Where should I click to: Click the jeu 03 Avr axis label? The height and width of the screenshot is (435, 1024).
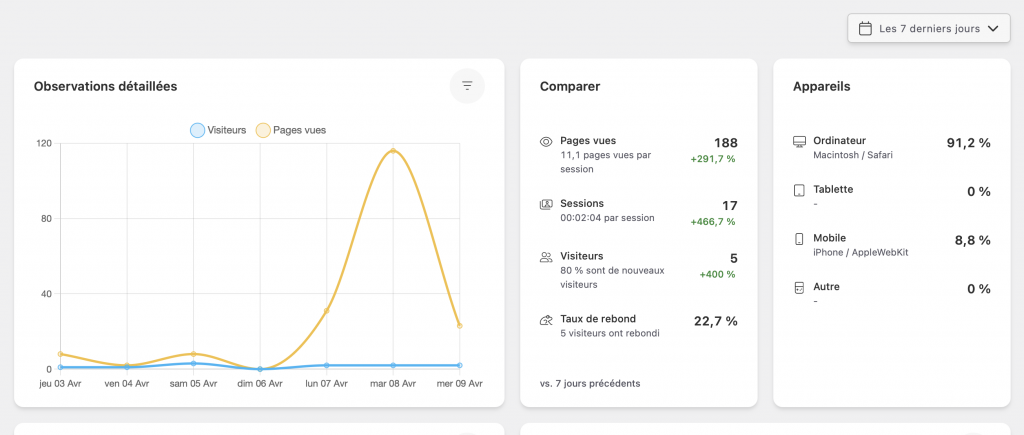[60, 383]
